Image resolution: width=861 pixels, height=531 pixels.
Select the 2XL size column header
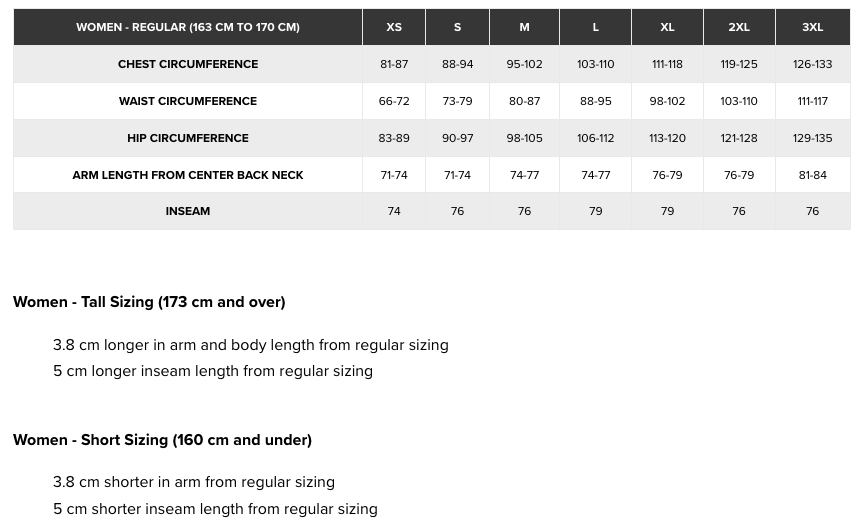click(739, 27)
